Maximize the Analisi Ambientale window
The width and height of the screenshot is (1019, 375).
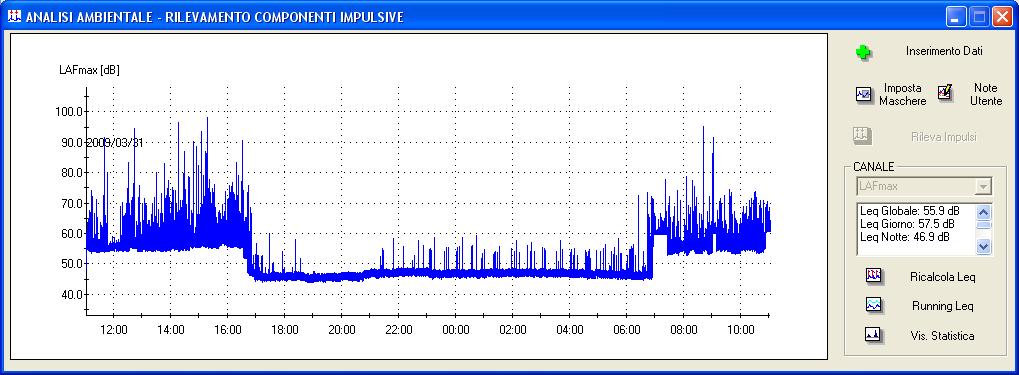[x=979, y=17]
